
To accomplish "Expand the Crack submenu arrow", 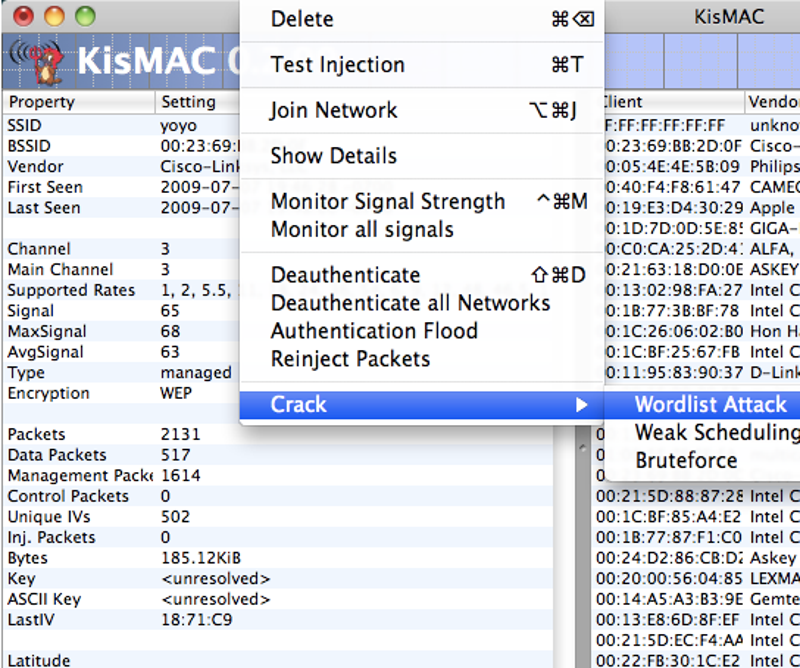I will coord(581,405).
